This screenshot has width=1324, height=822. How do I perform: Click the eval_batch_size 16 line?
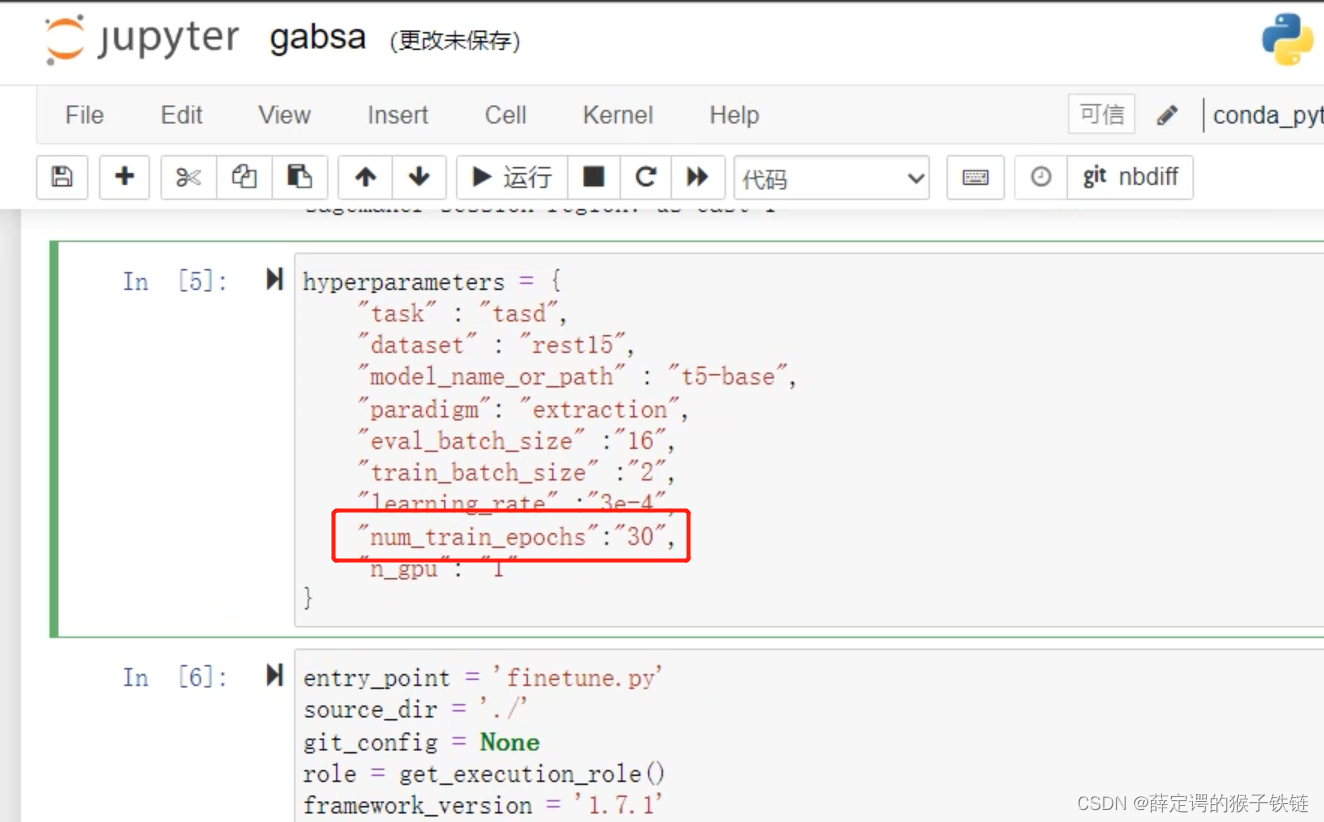517,441
